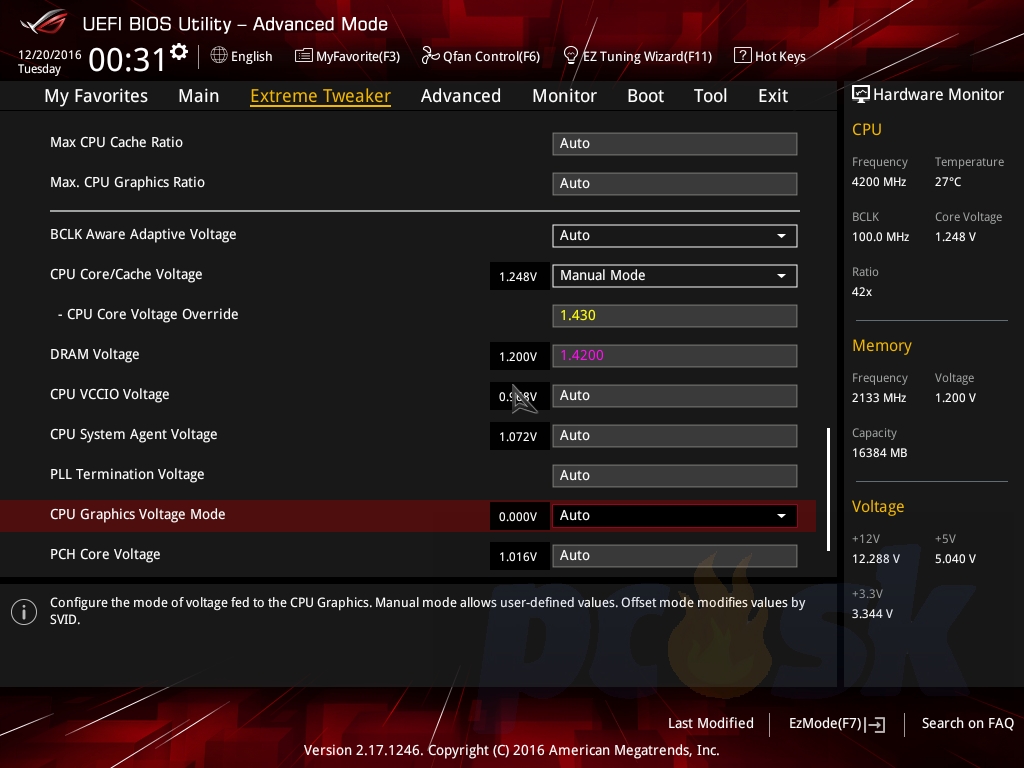1024x768 pixels.
Task: Click the EzMode exit arrow icon
Action: click(x=875, y=724)
